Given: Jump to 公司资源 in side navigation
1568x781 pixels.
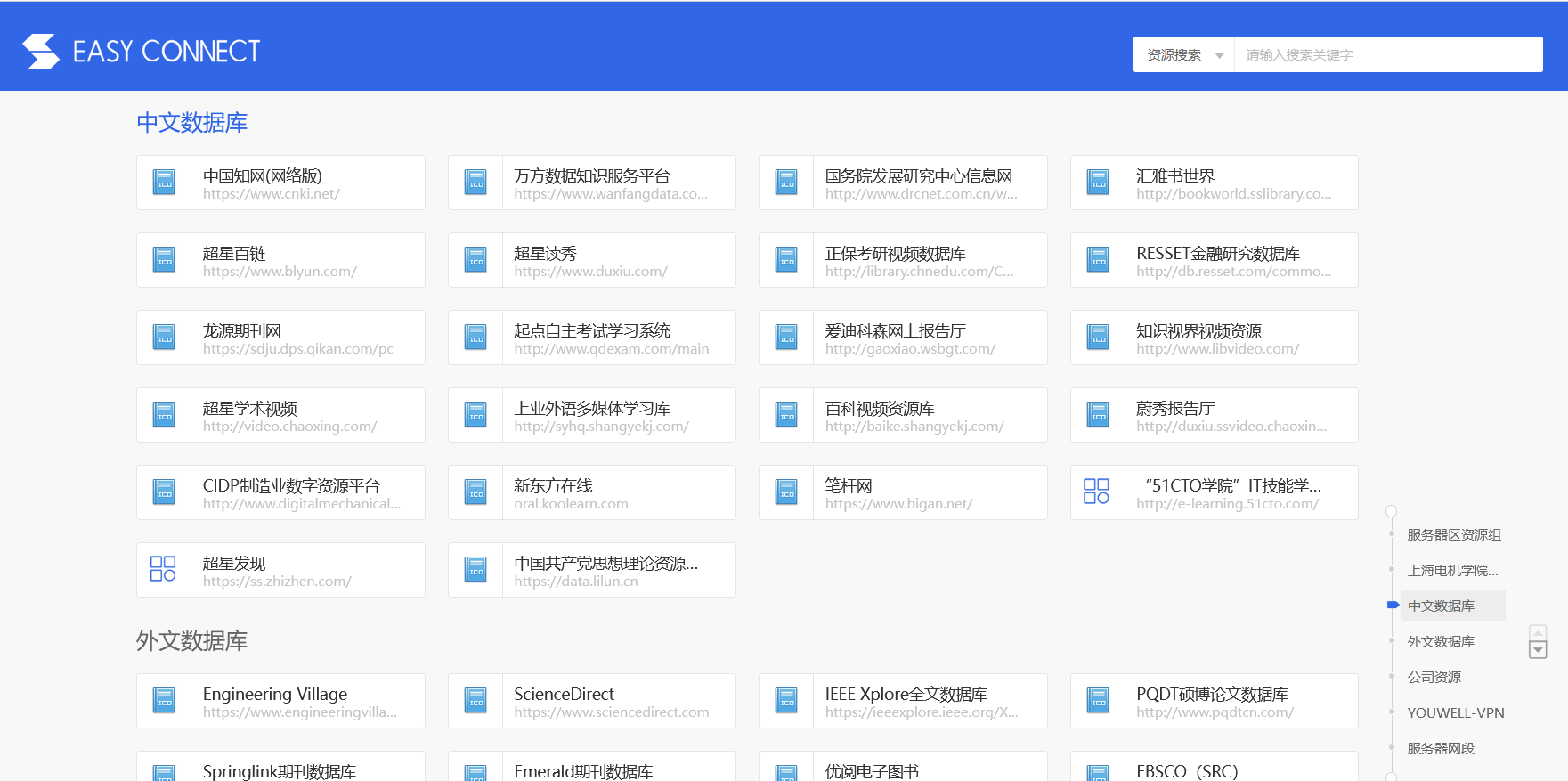Looking at the screenshot, I should point(1434,677).
